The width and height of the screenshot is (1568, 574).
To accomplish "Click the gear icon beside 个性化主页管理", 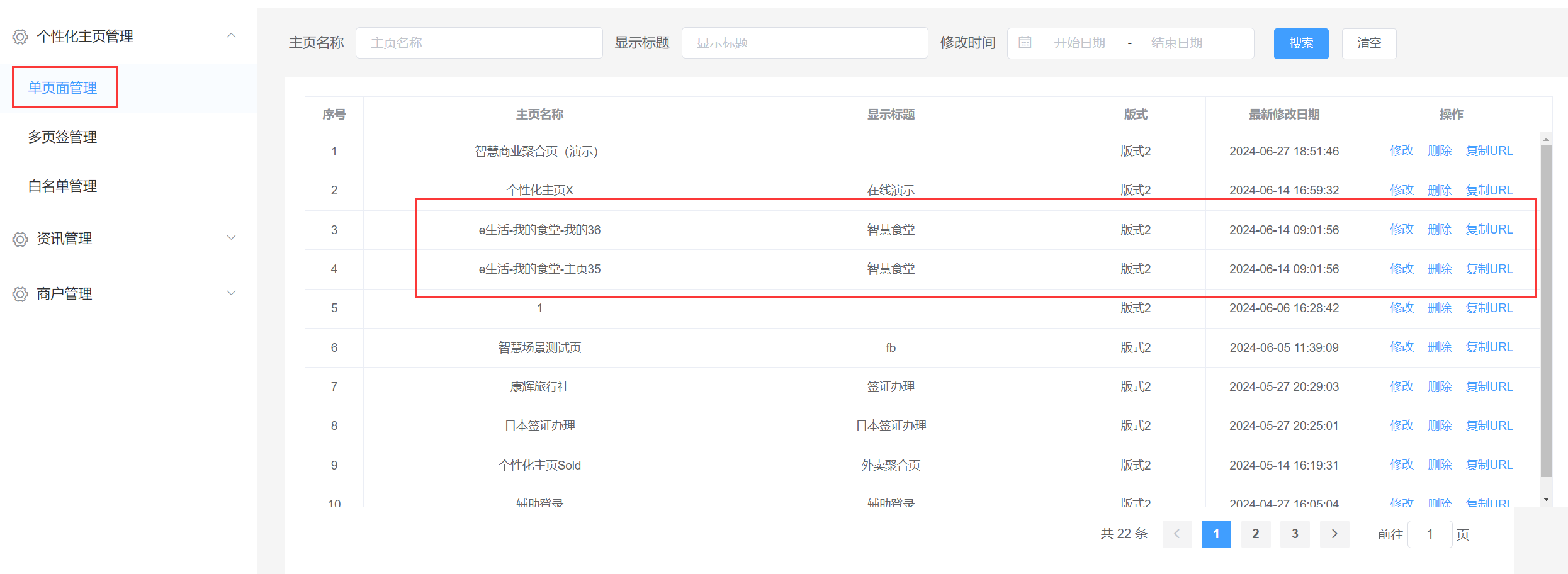I will [x=20, y=37].
